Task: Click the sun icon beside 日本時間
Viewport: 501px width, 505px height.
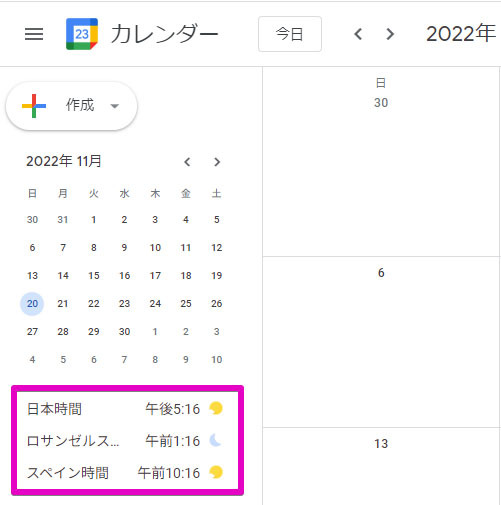Action: (216, 408)
